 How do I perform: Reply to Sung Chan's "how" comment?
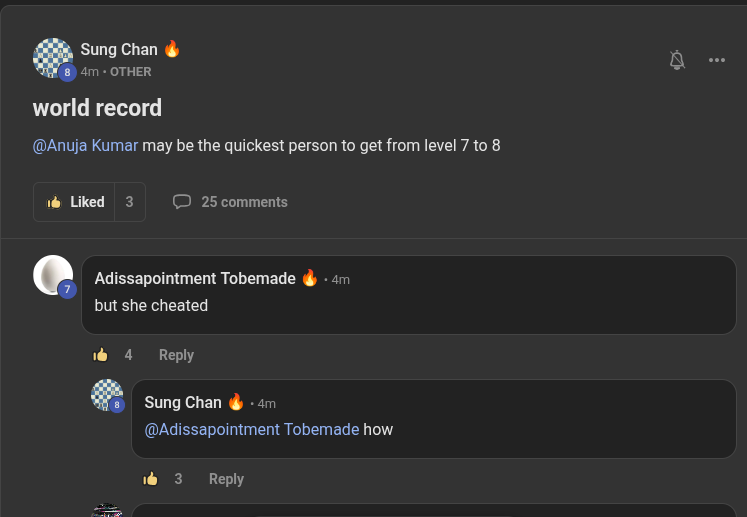click(x=226, y=479)
